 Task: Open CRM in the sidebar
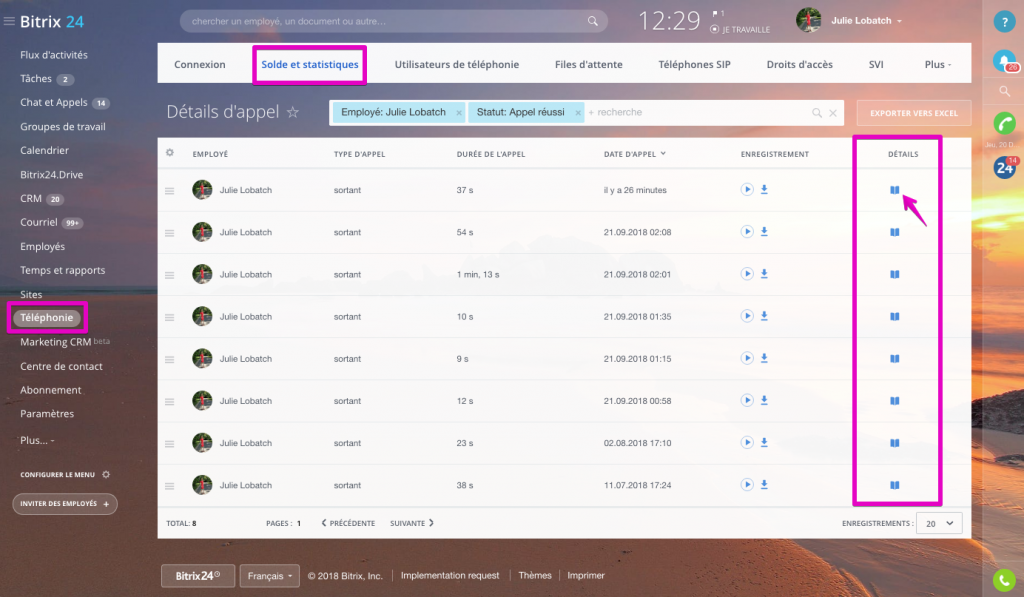(31, 198)
